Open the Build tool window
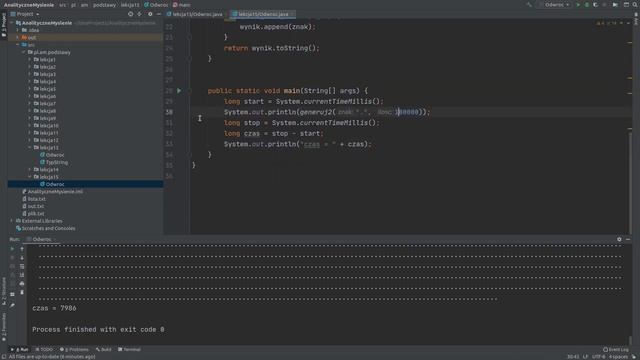This screenshot has height=360, width=640. 104,349
